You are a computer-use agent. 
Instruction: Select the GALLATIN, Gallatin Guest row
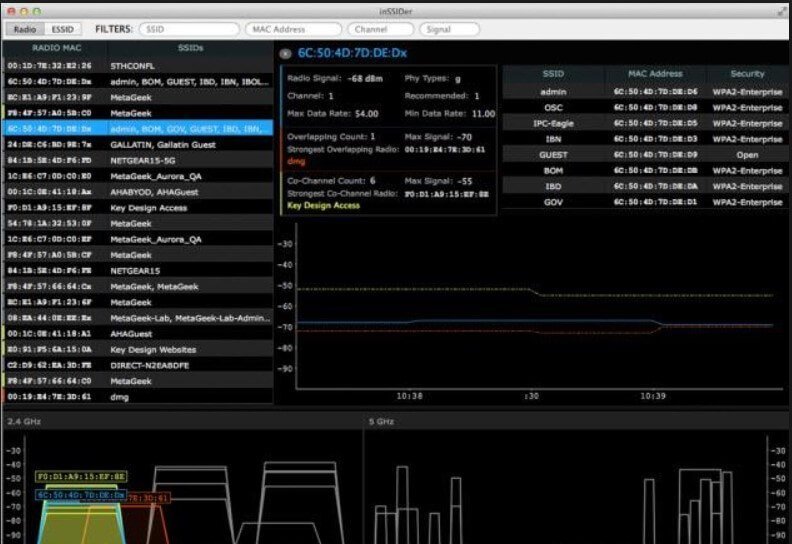click(138, 145)
